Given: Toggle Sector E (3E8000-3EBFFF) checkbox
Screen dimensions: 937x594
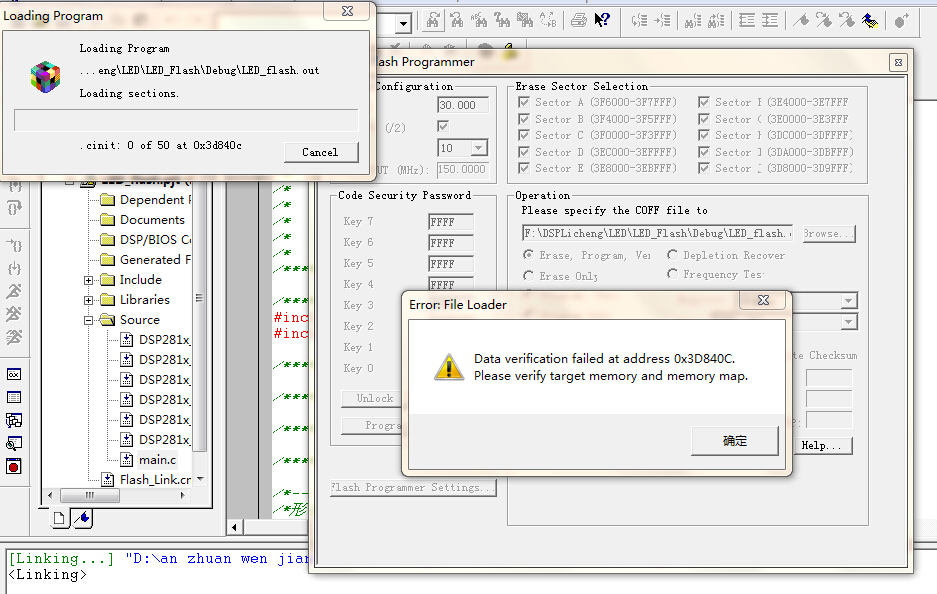Looking at the screenshot, I should [x=524, y=169].
